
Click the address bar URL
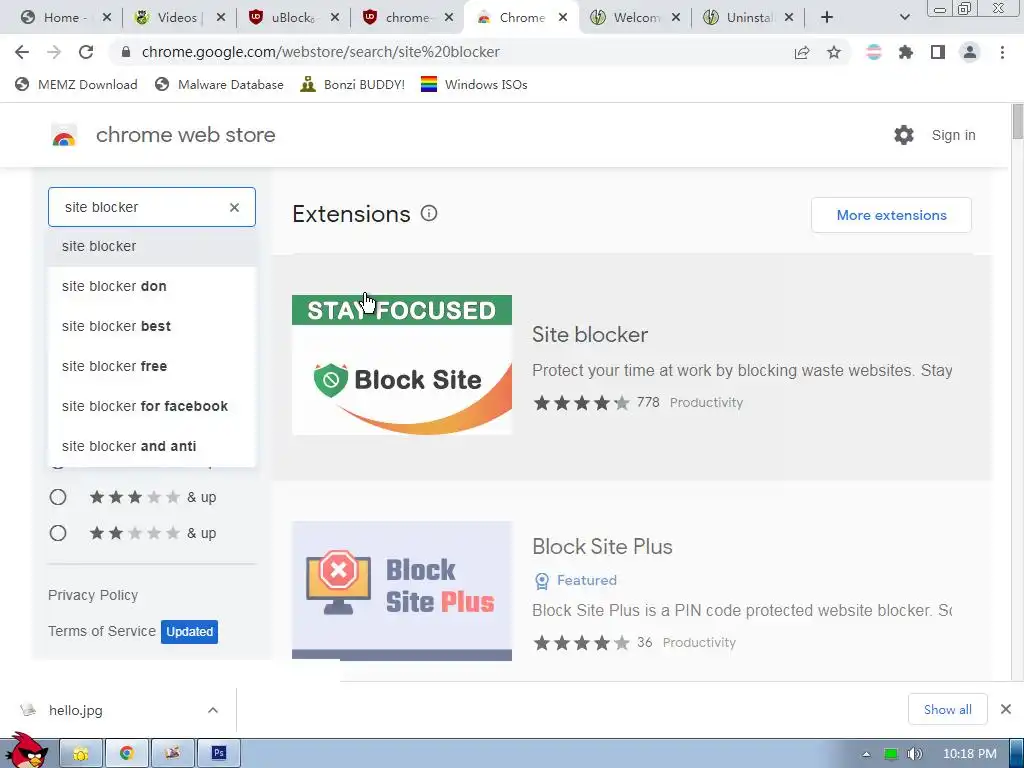pos(321,52)
